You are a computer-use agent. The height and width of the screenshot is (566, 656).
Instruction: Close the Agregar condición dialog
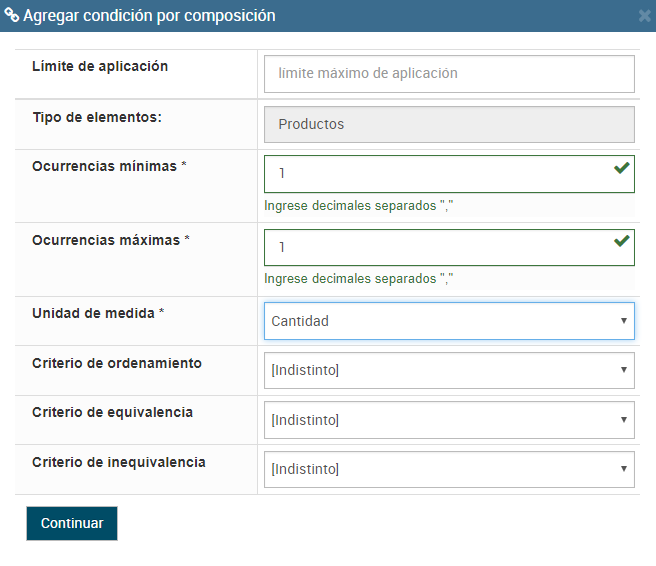click(645, 16)
